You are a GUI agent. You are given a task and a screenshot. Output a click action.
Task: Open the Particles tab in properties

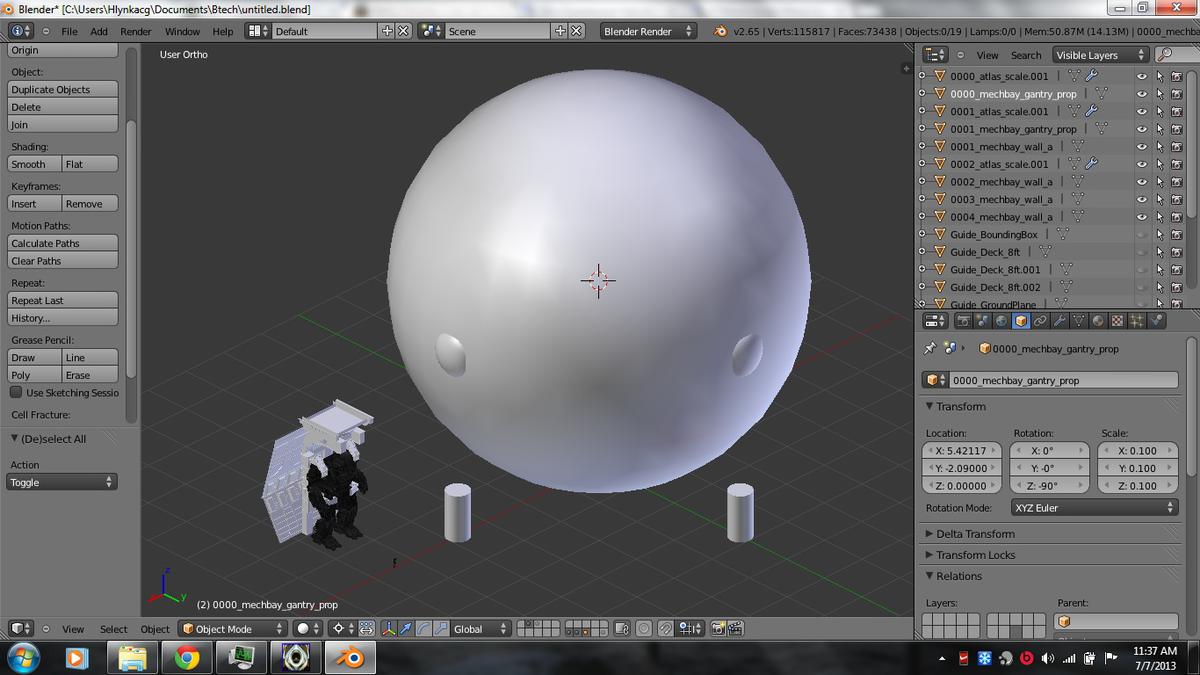1136,321
